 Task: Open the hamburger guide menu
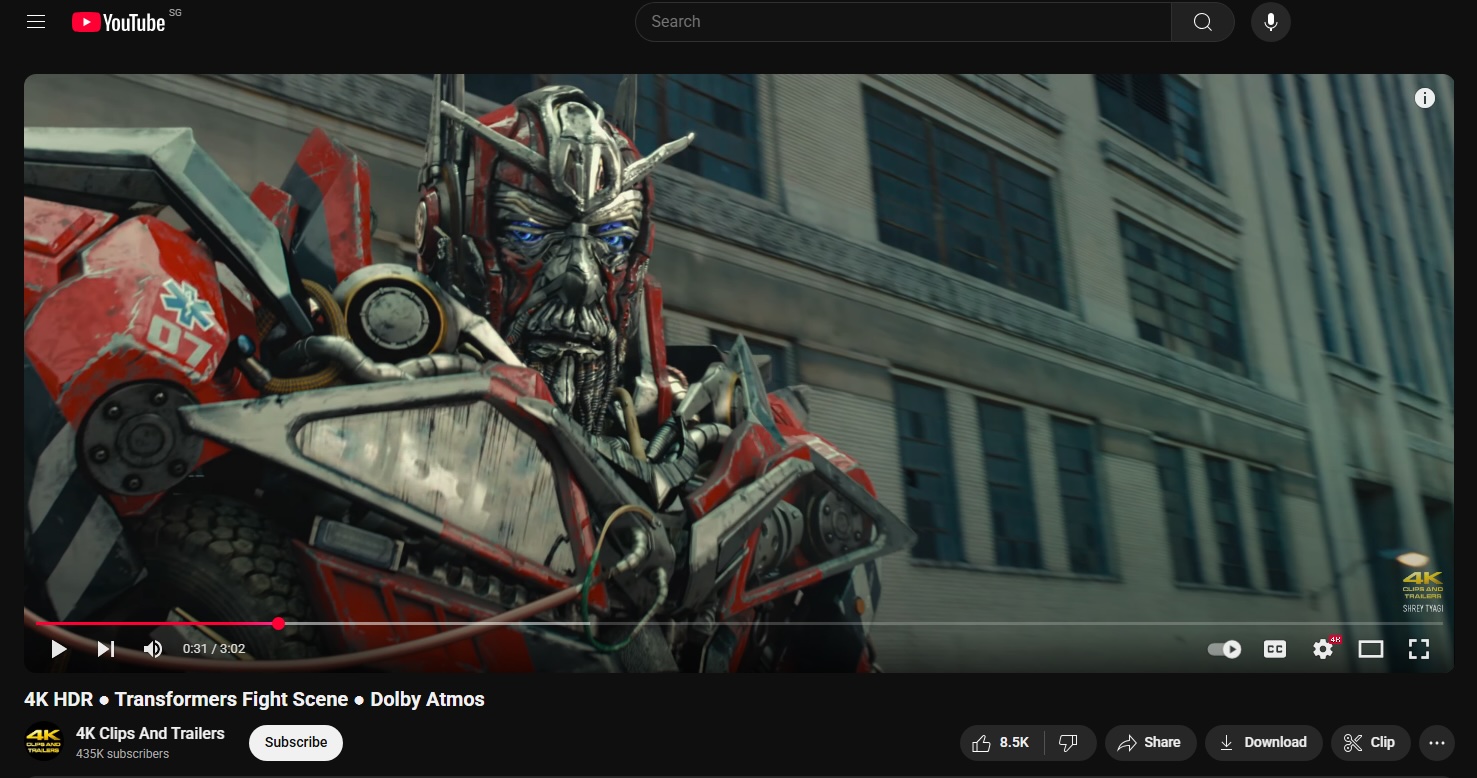[x=36, y=22]
